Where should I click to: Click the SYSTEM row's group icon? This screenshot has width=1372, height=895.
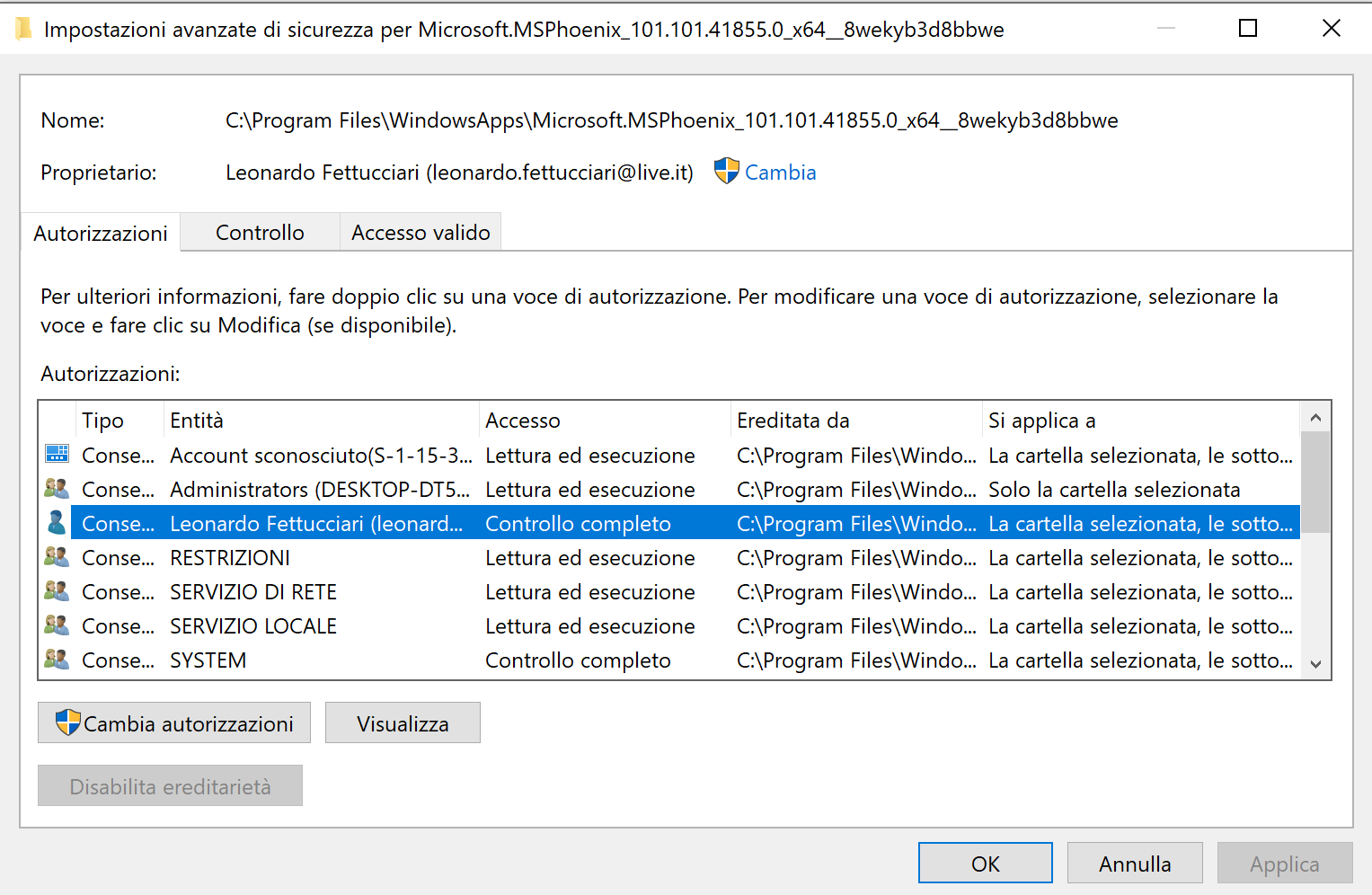(57, 660)
